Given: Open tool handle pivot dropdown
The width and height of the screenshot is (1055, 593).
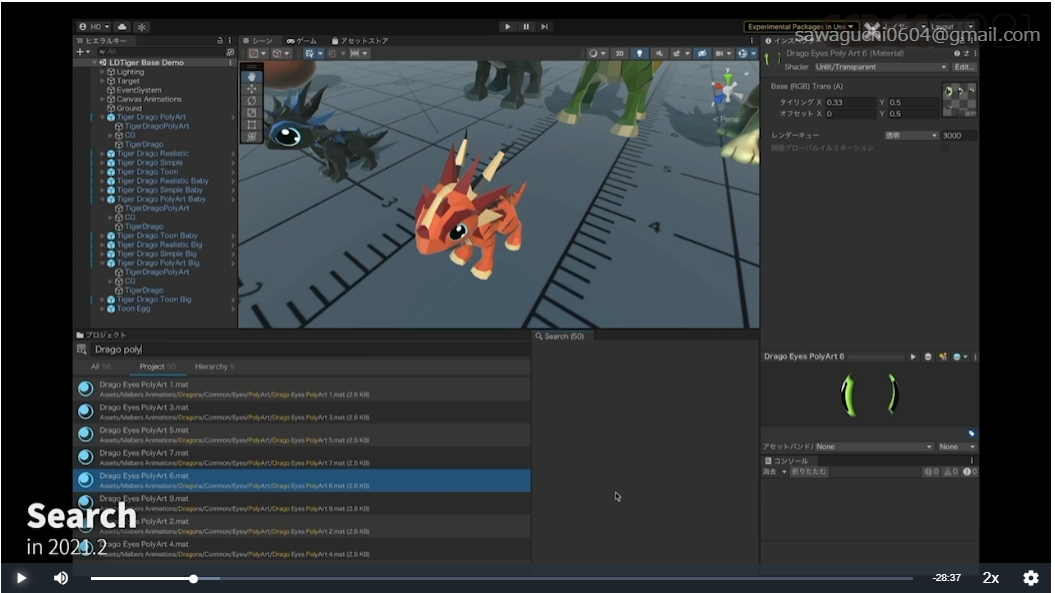Looking at the screenshot, I should point(257,53).
